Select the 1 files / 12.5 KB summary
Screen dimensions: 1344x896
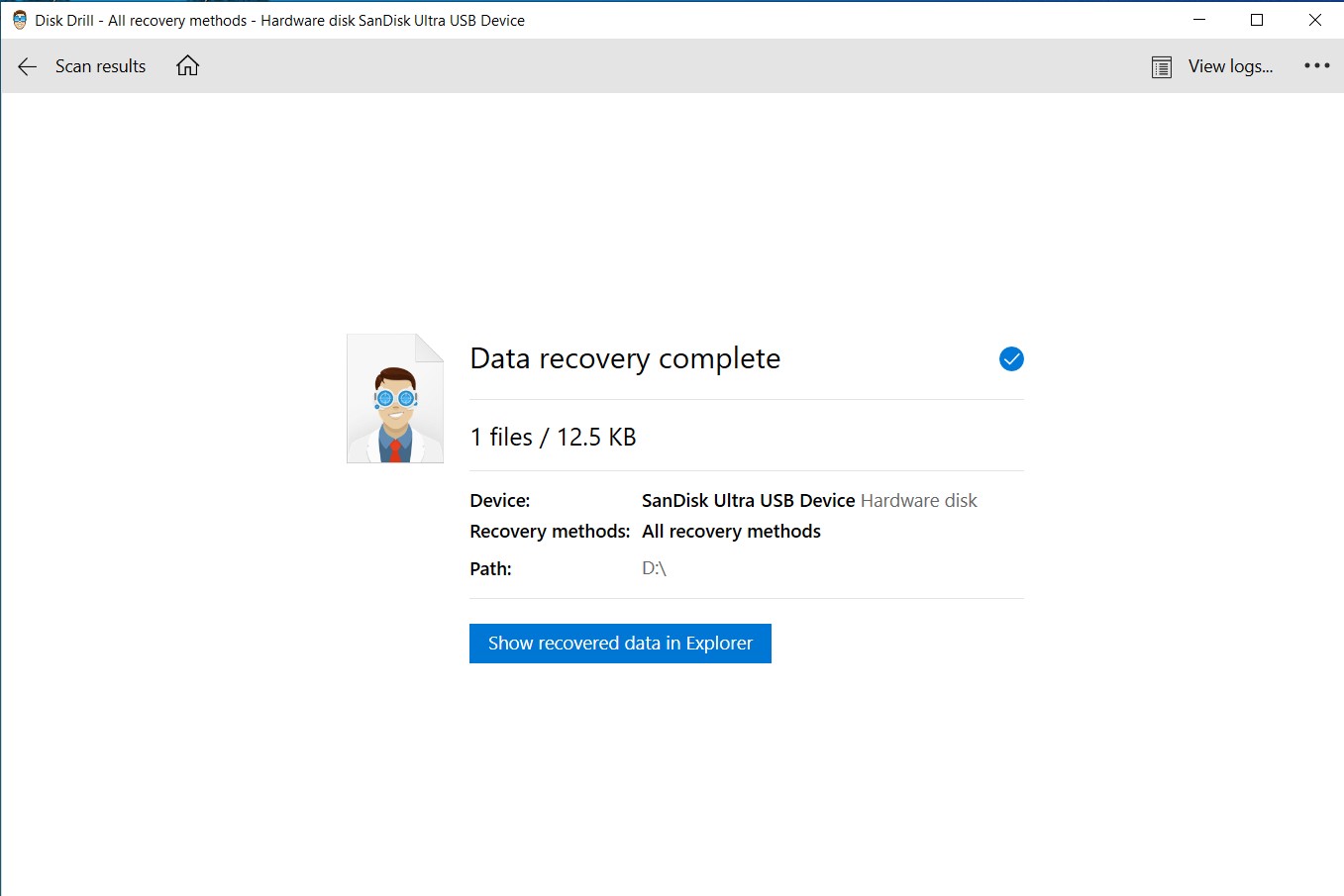(x=553, y=436)
